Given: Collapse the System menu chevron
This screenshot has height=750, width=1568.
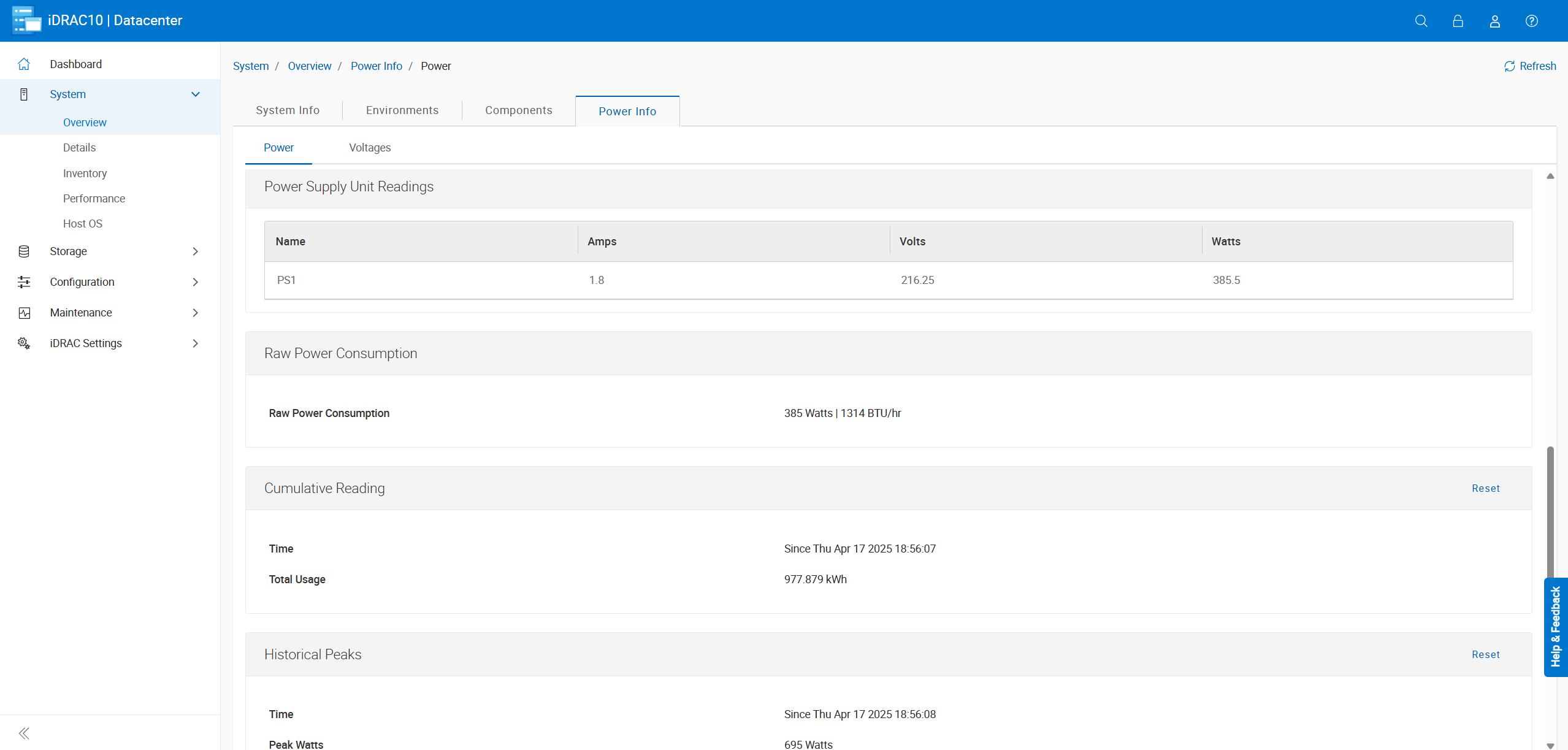Looking at the screenshot, I should 196,94.
